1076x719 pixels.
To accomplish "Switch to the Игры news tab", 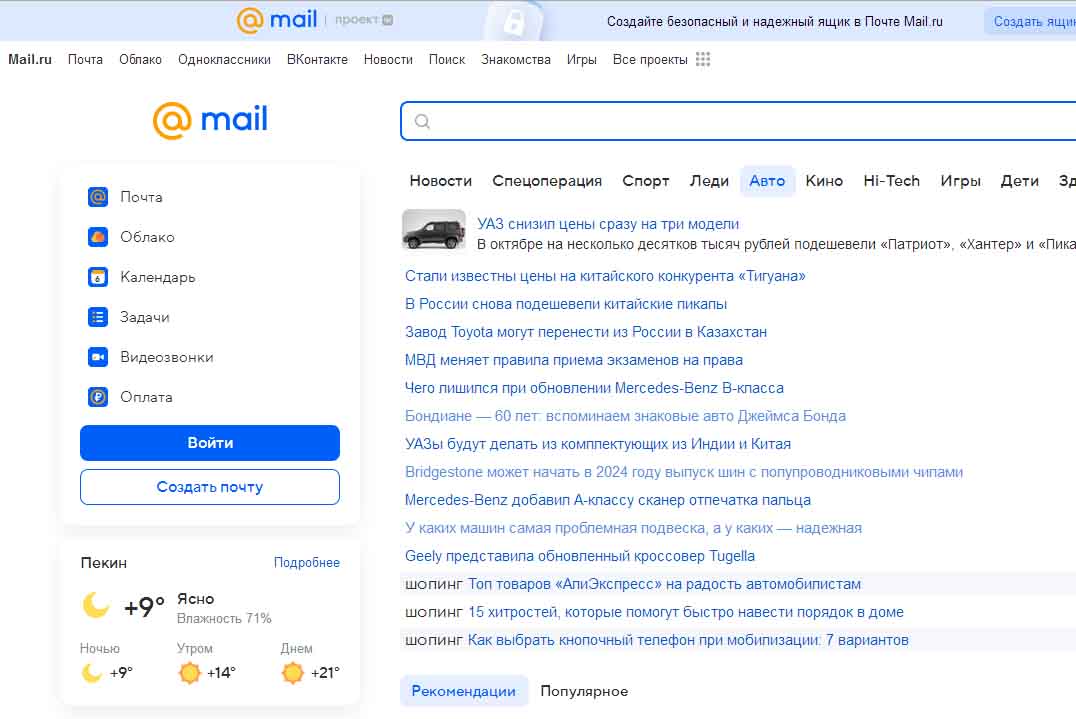I will [960, 181].
